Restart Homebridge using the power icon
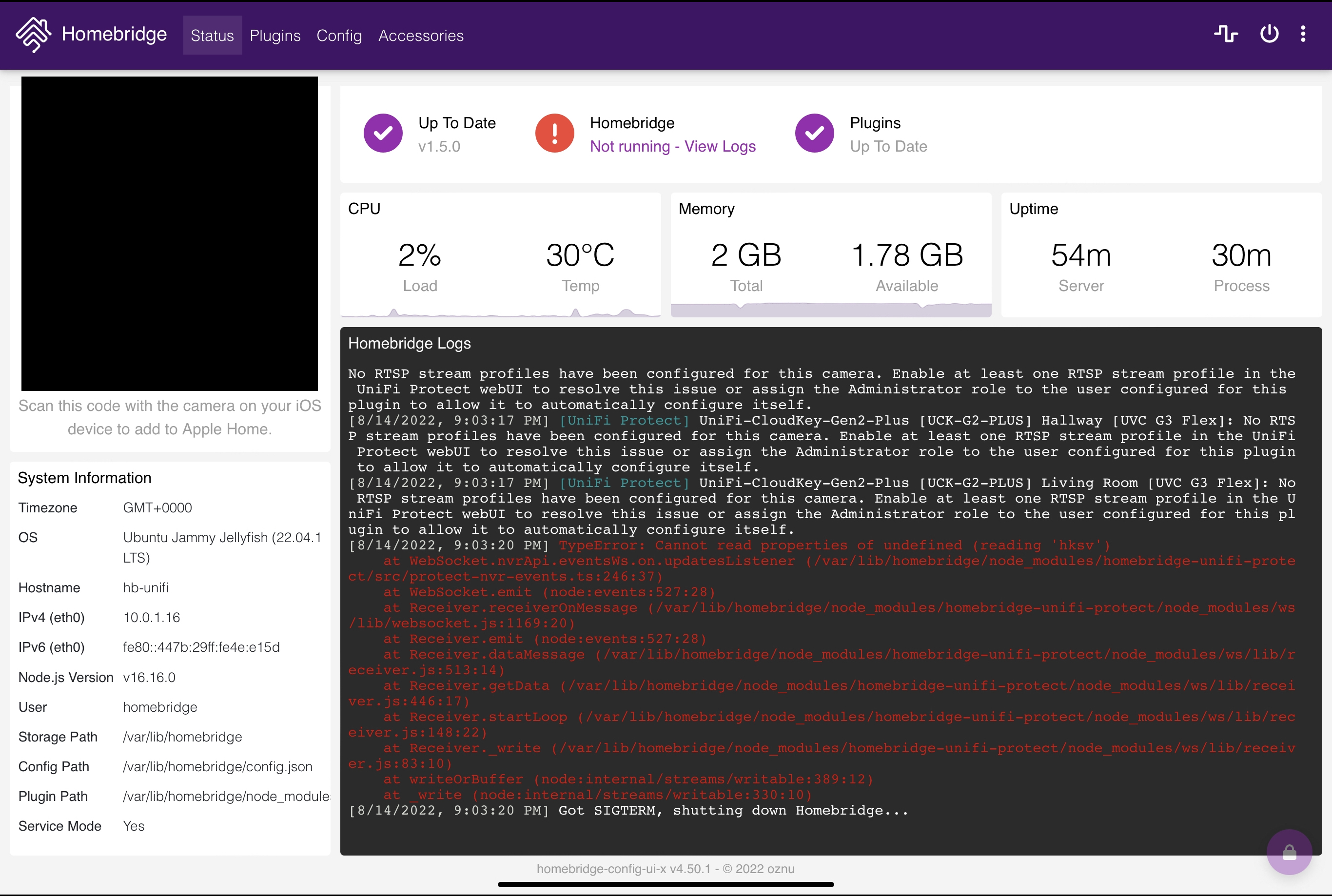This screenshot has height=896, width=1332. [1269, 34]
